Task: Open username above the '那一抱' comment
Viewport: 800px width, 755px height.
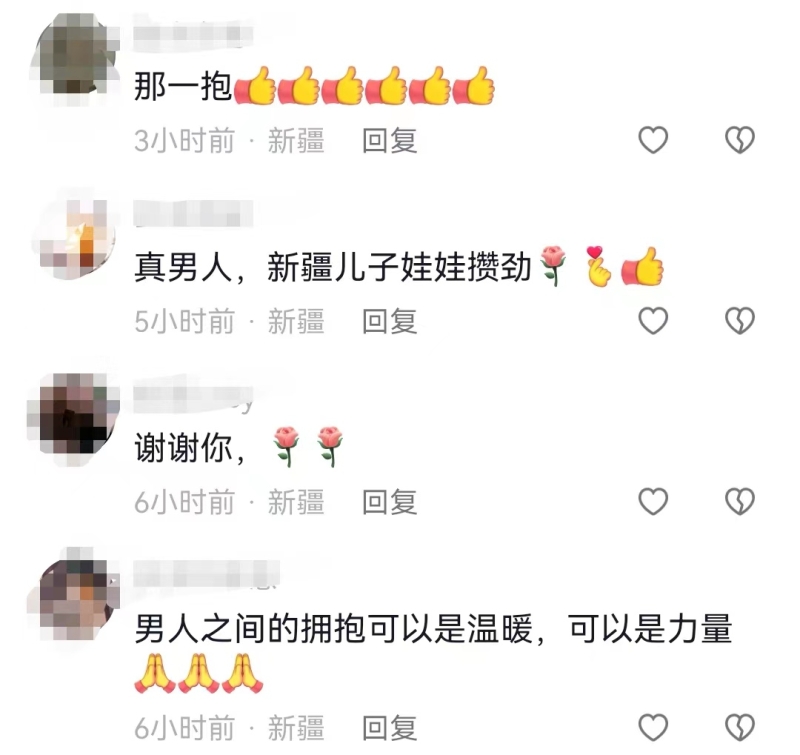Action: pos(193,33)
